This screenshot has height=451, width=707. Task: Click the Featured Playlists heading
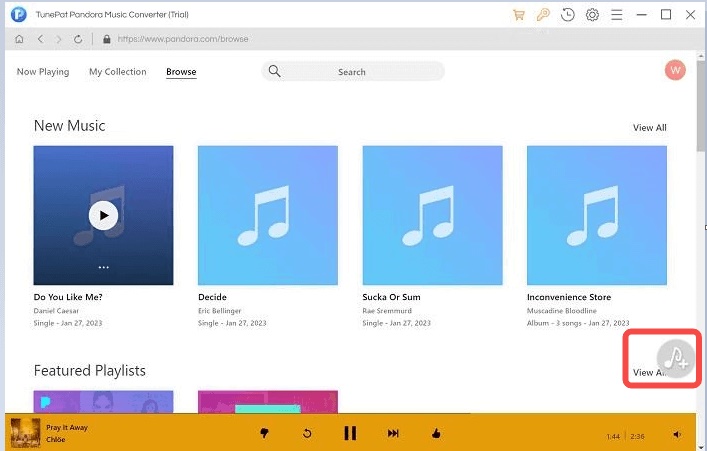[x=90, y=371]
